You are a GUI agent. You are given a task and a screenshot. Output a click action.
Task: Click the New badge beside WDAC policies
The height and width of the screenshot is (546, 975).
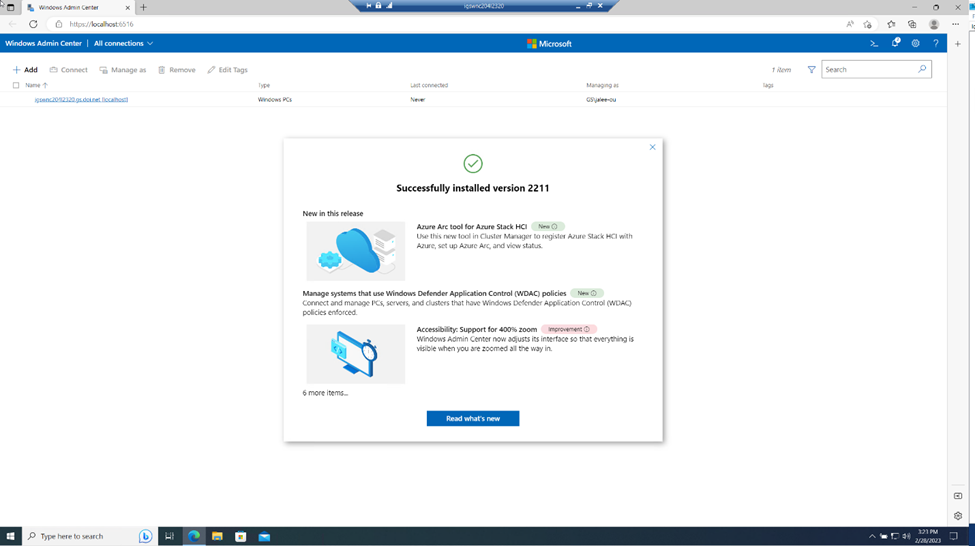point(587,294)
